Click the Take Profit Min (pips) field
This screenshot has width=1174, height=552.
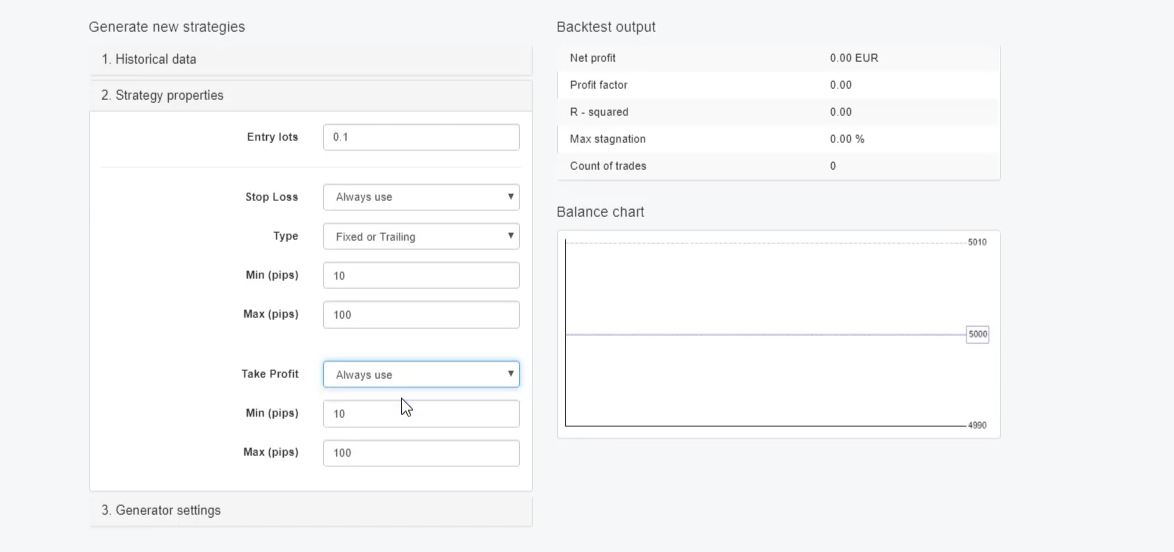click(421, 413)
